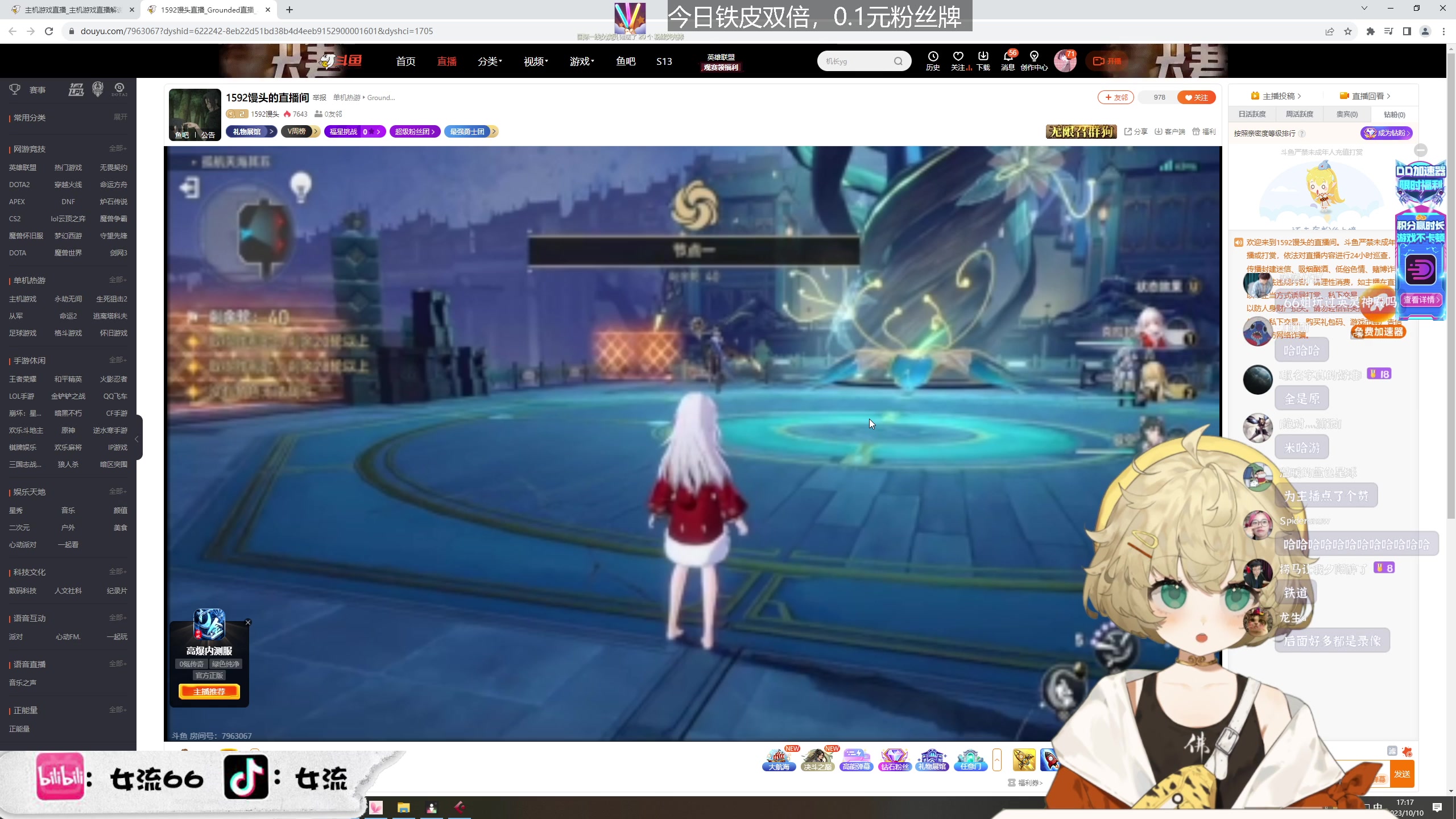Go to 鱼吧 in navigation

click(x=626, y=61)
